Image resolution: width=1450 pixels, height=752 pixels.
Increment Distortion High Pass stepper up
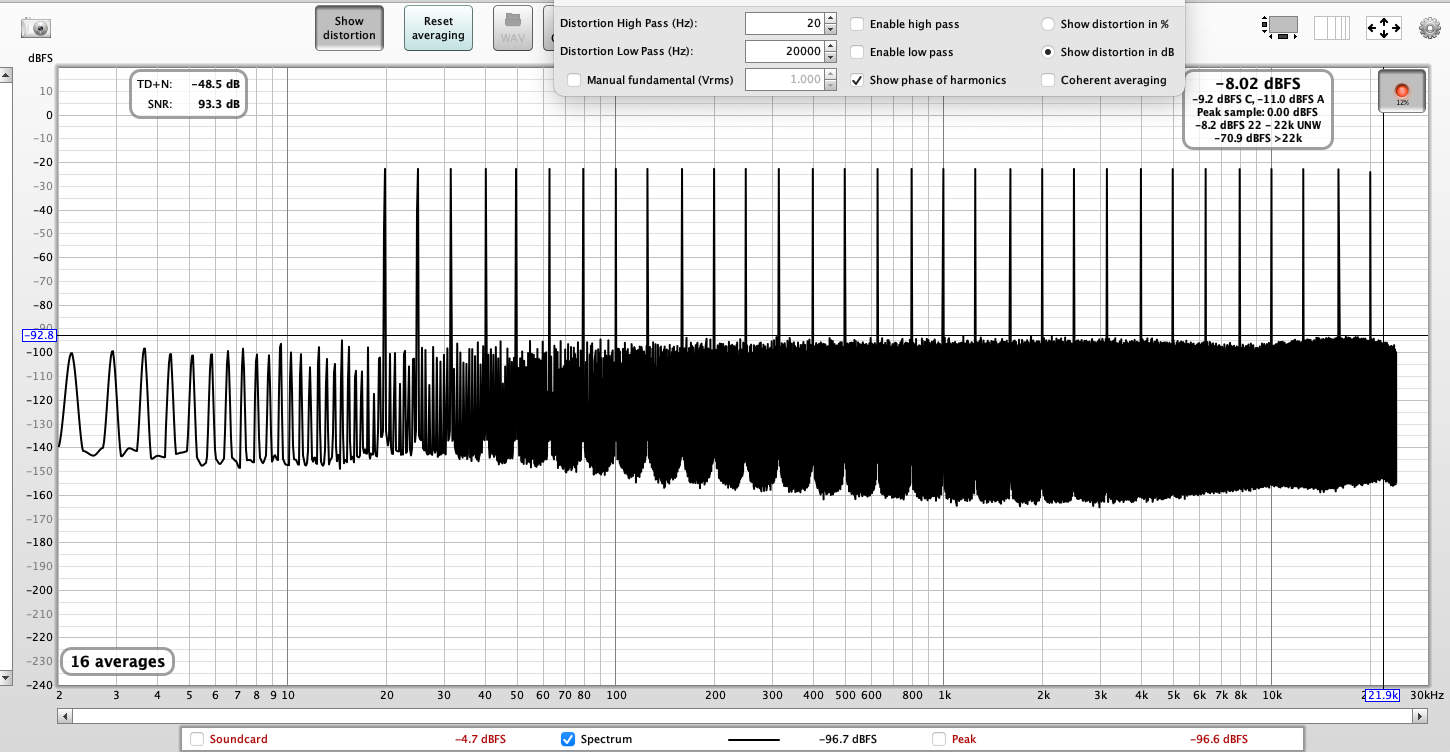[831, 18]
